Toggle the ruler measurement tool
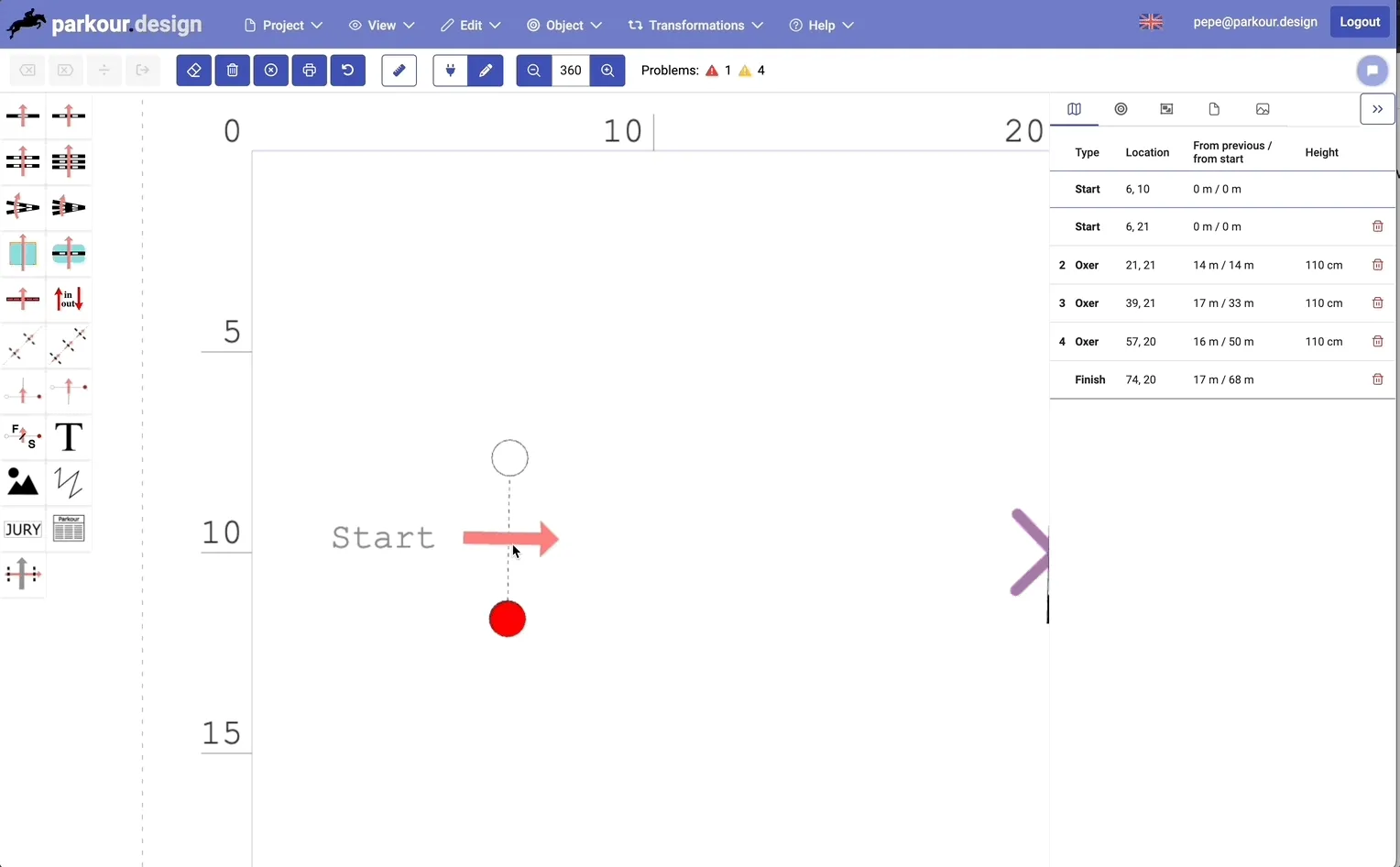Screen dimensions: 1400x867 (399, 71)
